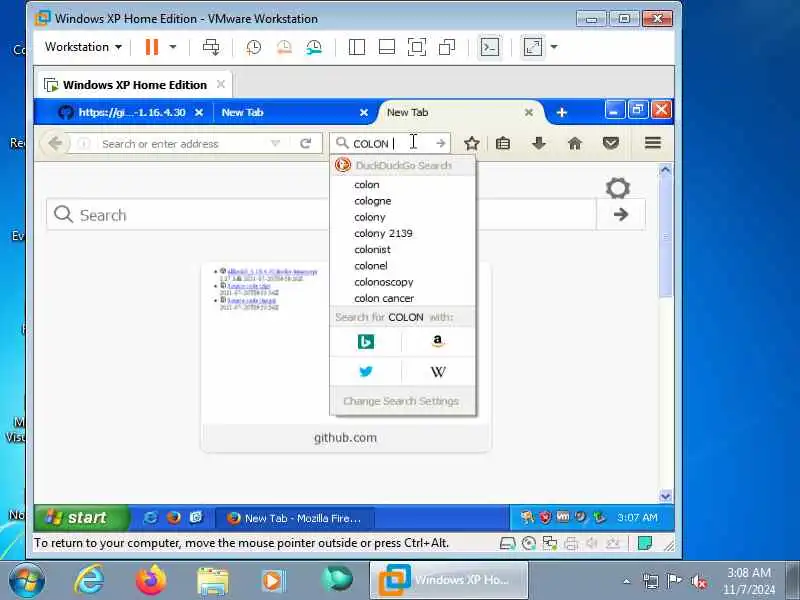Search COLON with Bing
The width and height of the screenshot is (800, 600).
tap(366, 341)
